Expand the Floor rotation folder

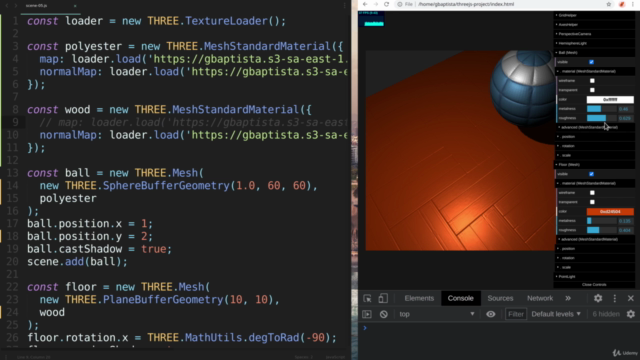[596, 258]
